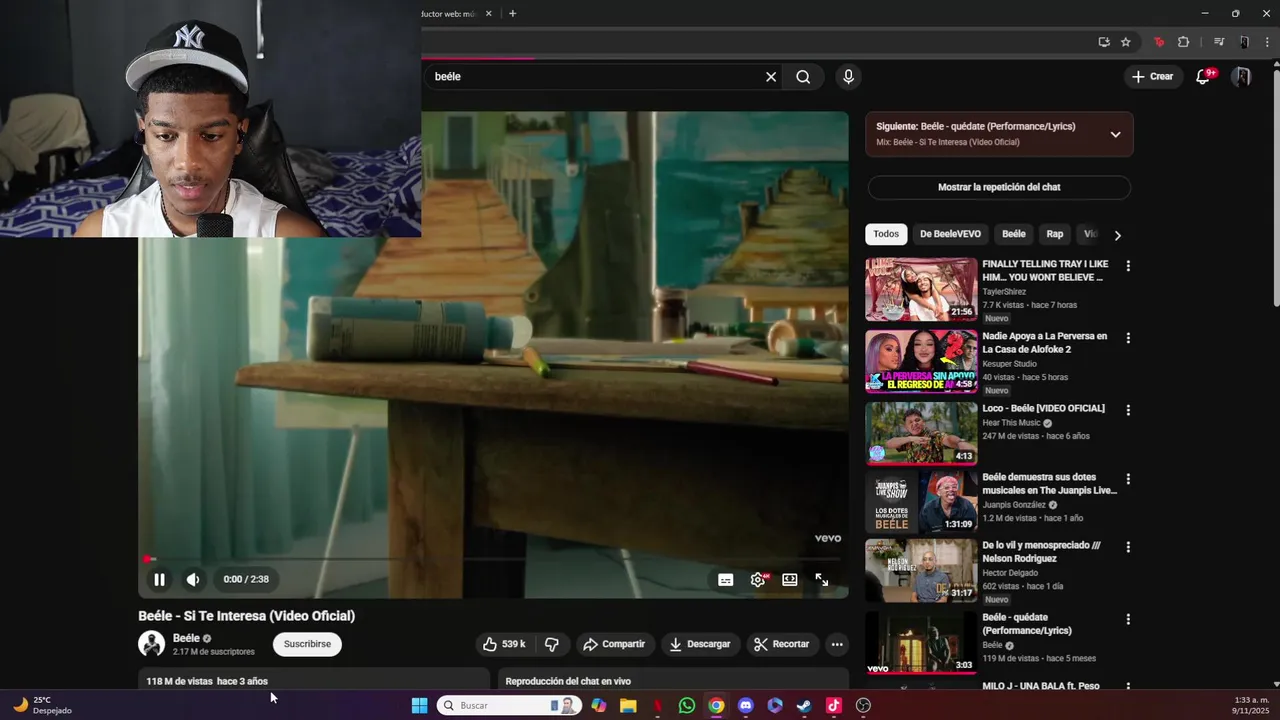
Task: Expand the Siguiente mix playlist panel
Action: pos(1115,134)
